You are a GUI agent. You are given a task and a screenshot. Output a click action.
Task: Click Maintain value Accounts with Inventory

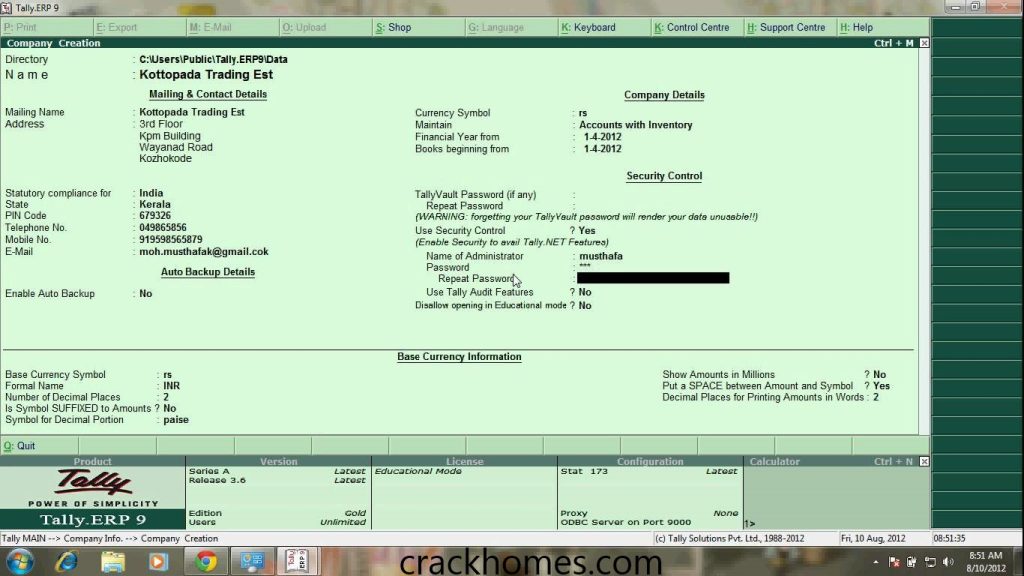click(635, 125)
